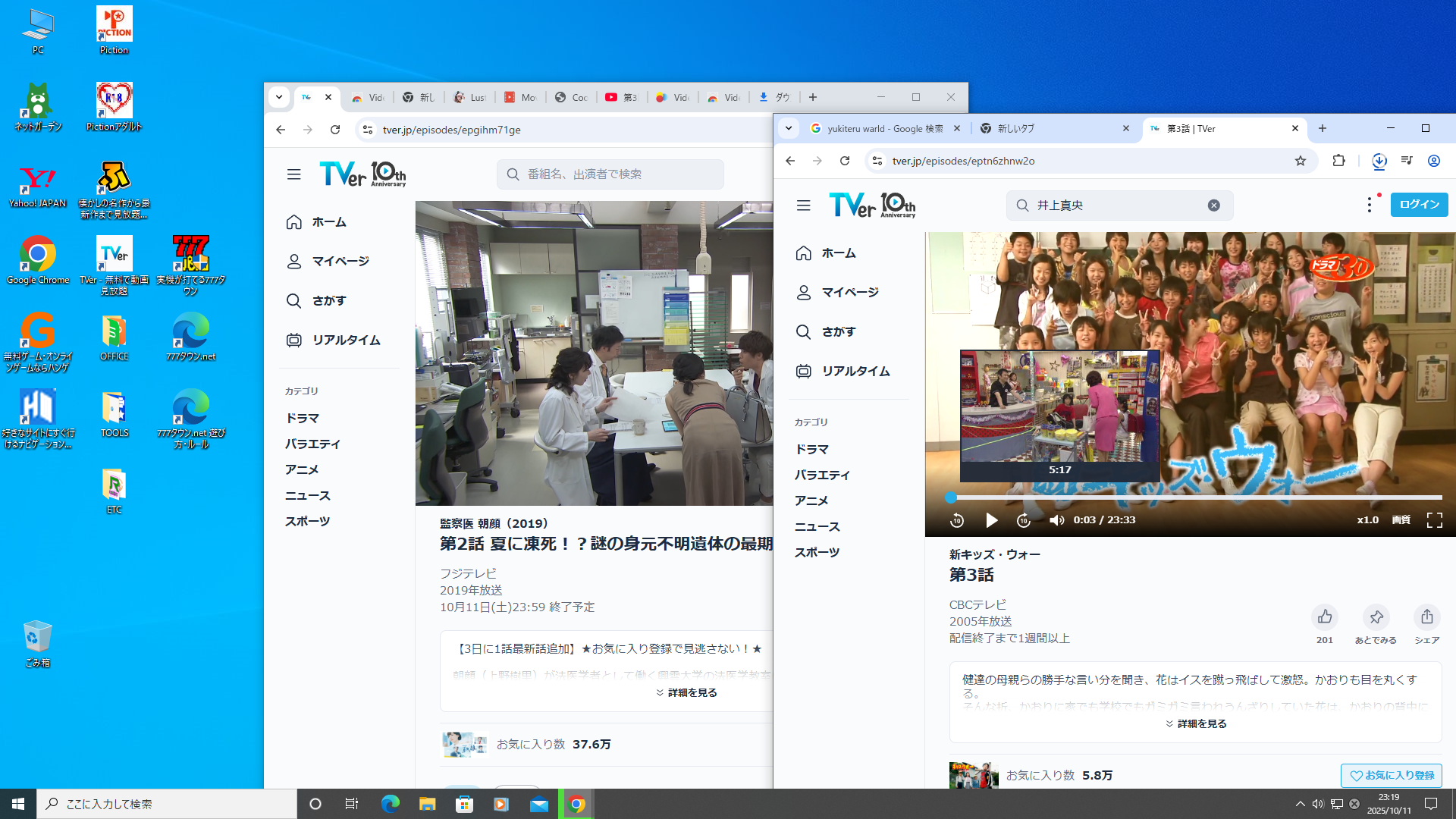1456x819 pixels.
Task: Click the thumbs-up like icon
Action: tap(1325, 617)
